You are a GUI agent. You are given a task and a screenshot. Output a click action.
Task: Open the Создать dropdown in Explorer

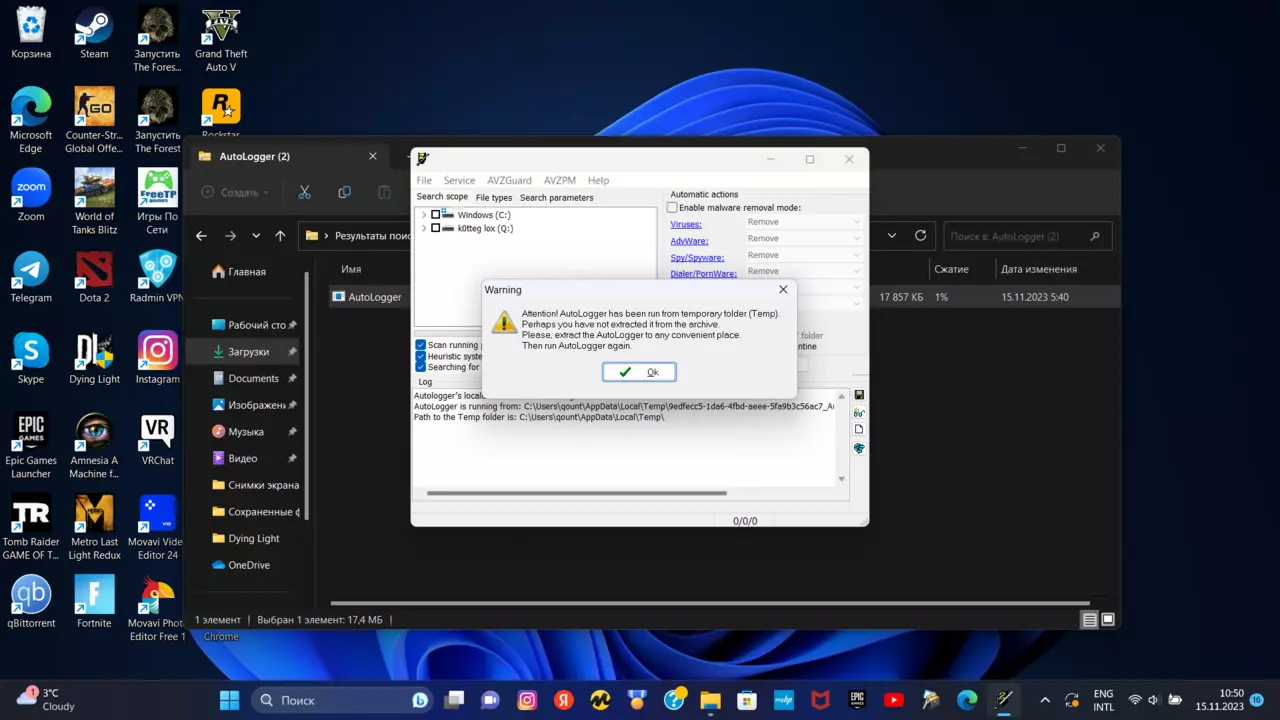click(235, 192)
